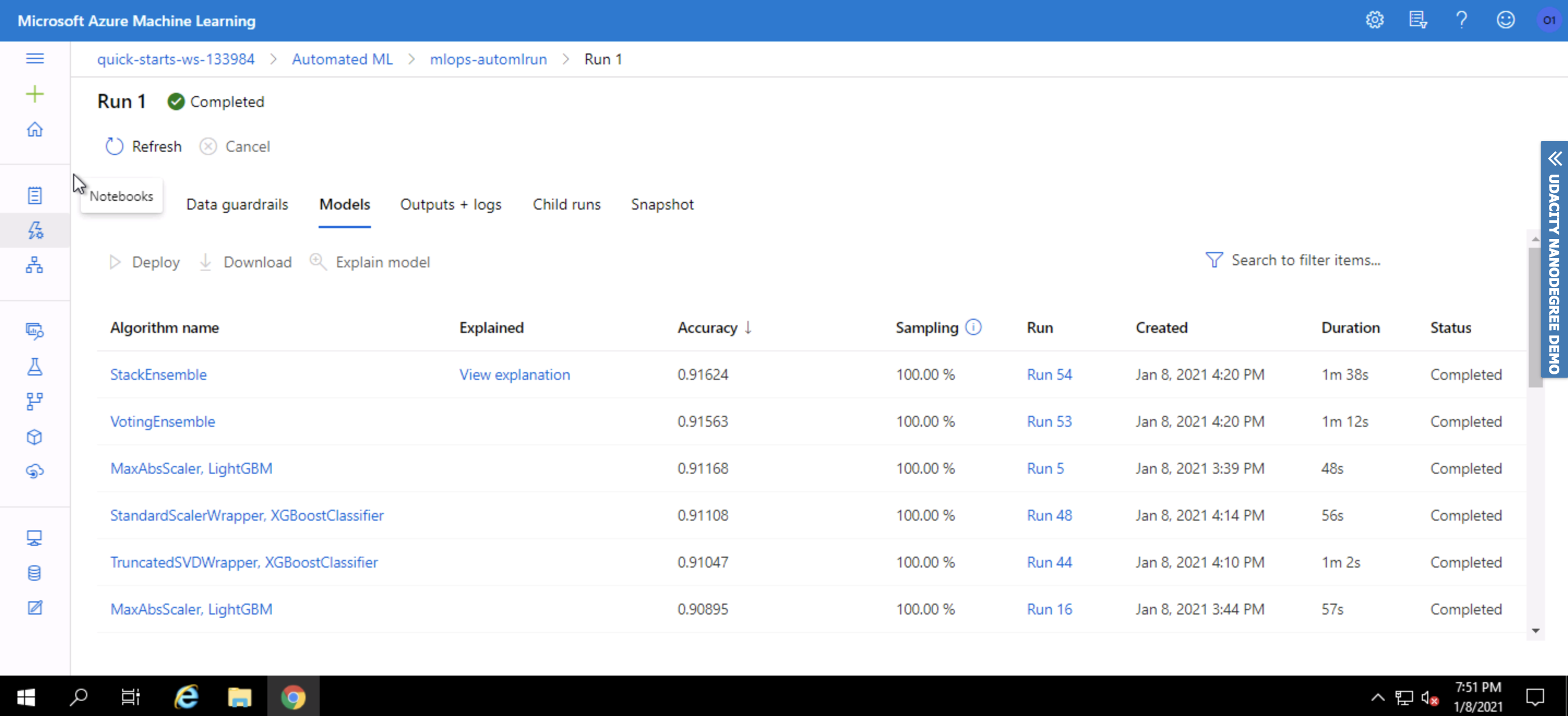The height and width of the screenshot is (716, 1568).
Task: Click the search filter input field
Action: pyautogui.click(x=1305, y=260)
